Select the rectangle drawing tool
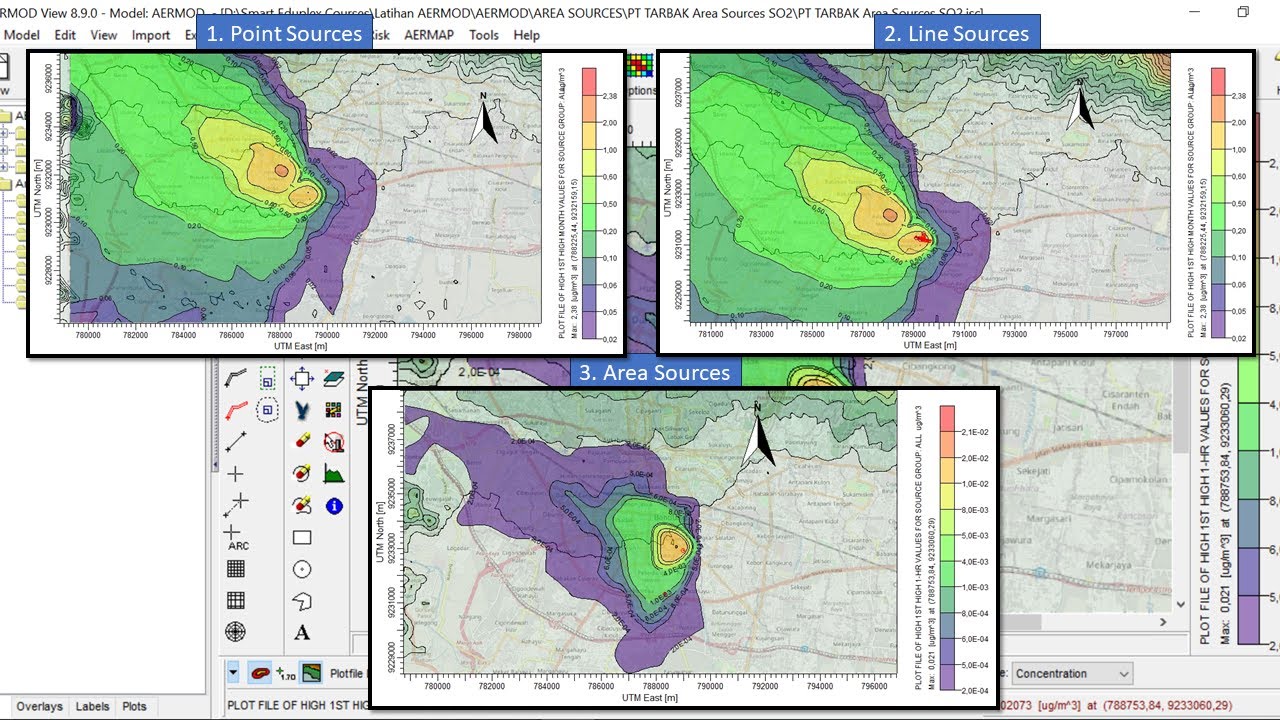1280x720 pixels. 302,537
